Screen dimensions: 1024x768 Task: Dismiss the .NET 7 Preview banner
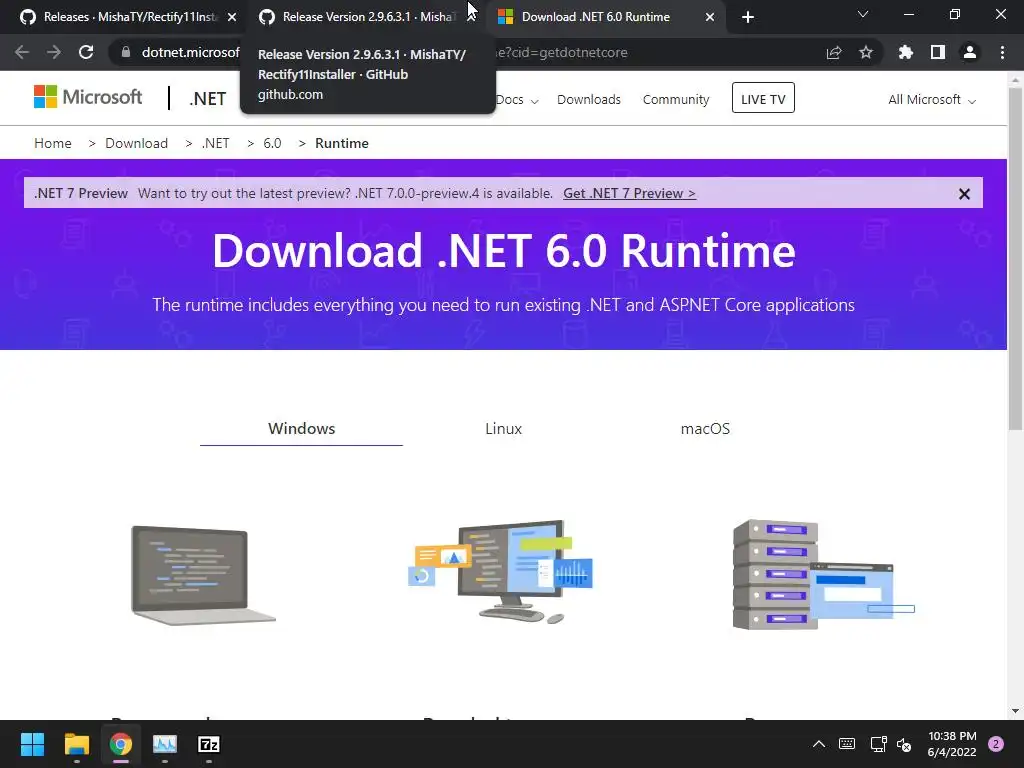(964, 194)
